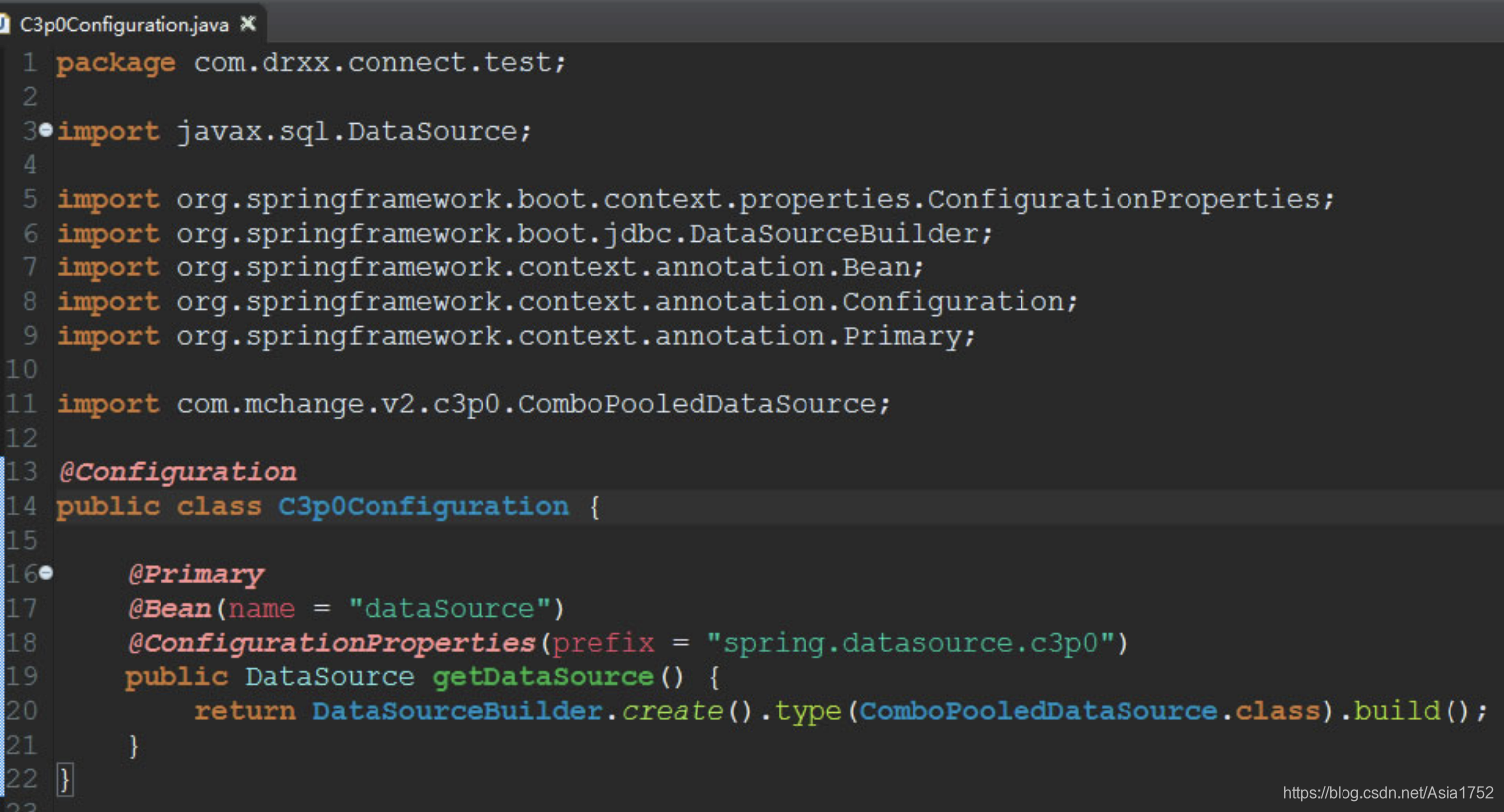Click the C3p0Configuration class name

(x=423, y=507)
